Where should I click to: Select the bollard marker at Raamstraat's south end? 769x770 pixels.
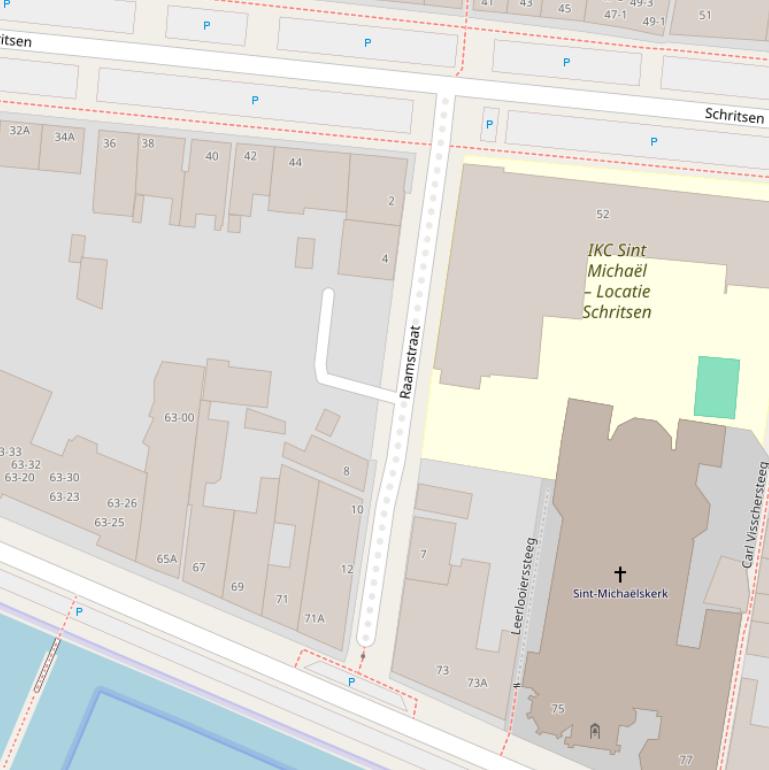pos(363,656)
